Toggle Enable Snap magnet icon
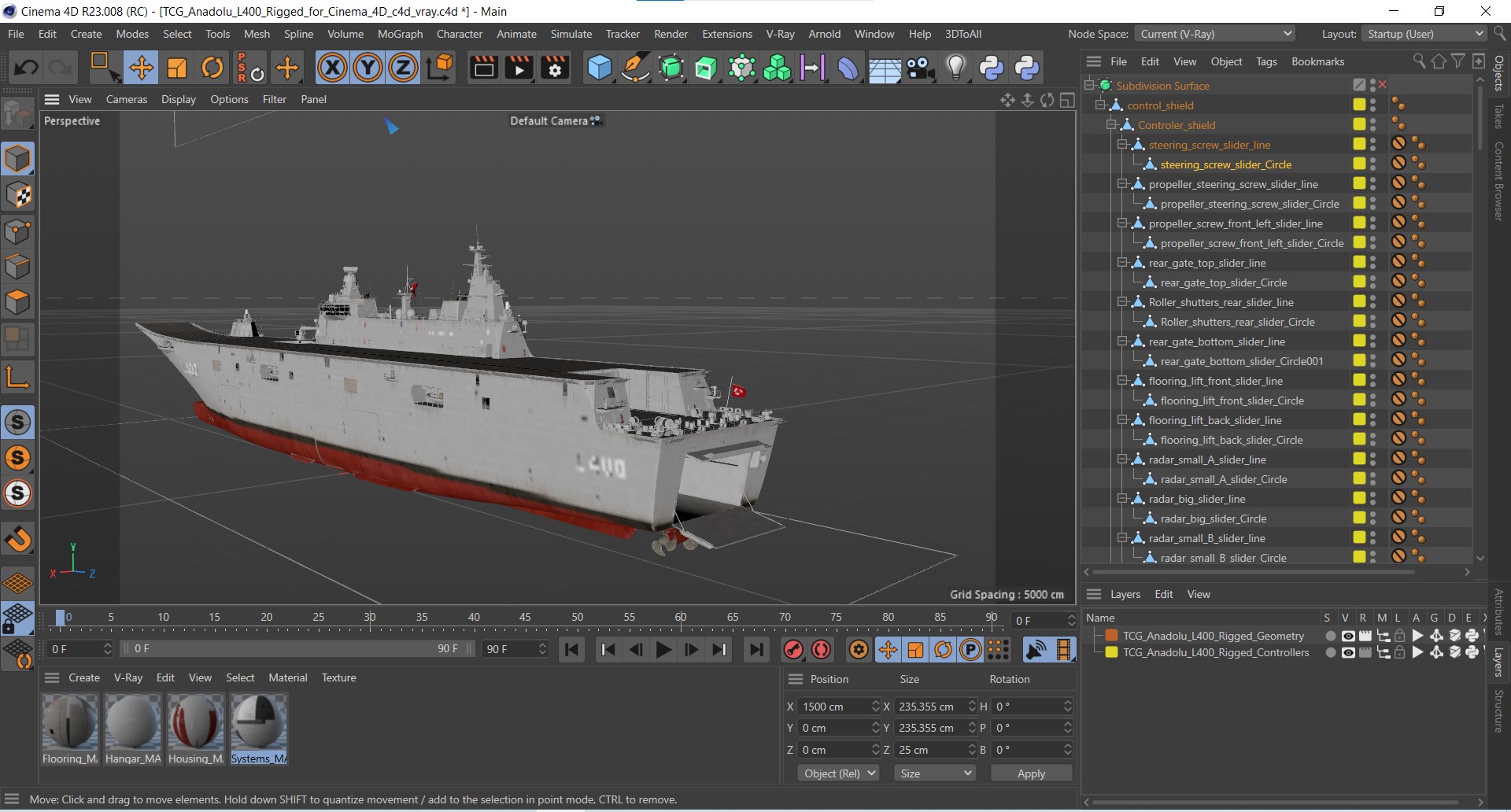This screenshot has width=1511, height=812. coord(17,539)
